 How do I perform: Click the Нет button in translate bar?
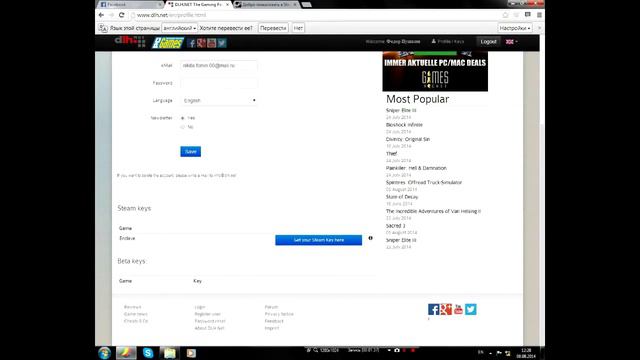[298, 28]
